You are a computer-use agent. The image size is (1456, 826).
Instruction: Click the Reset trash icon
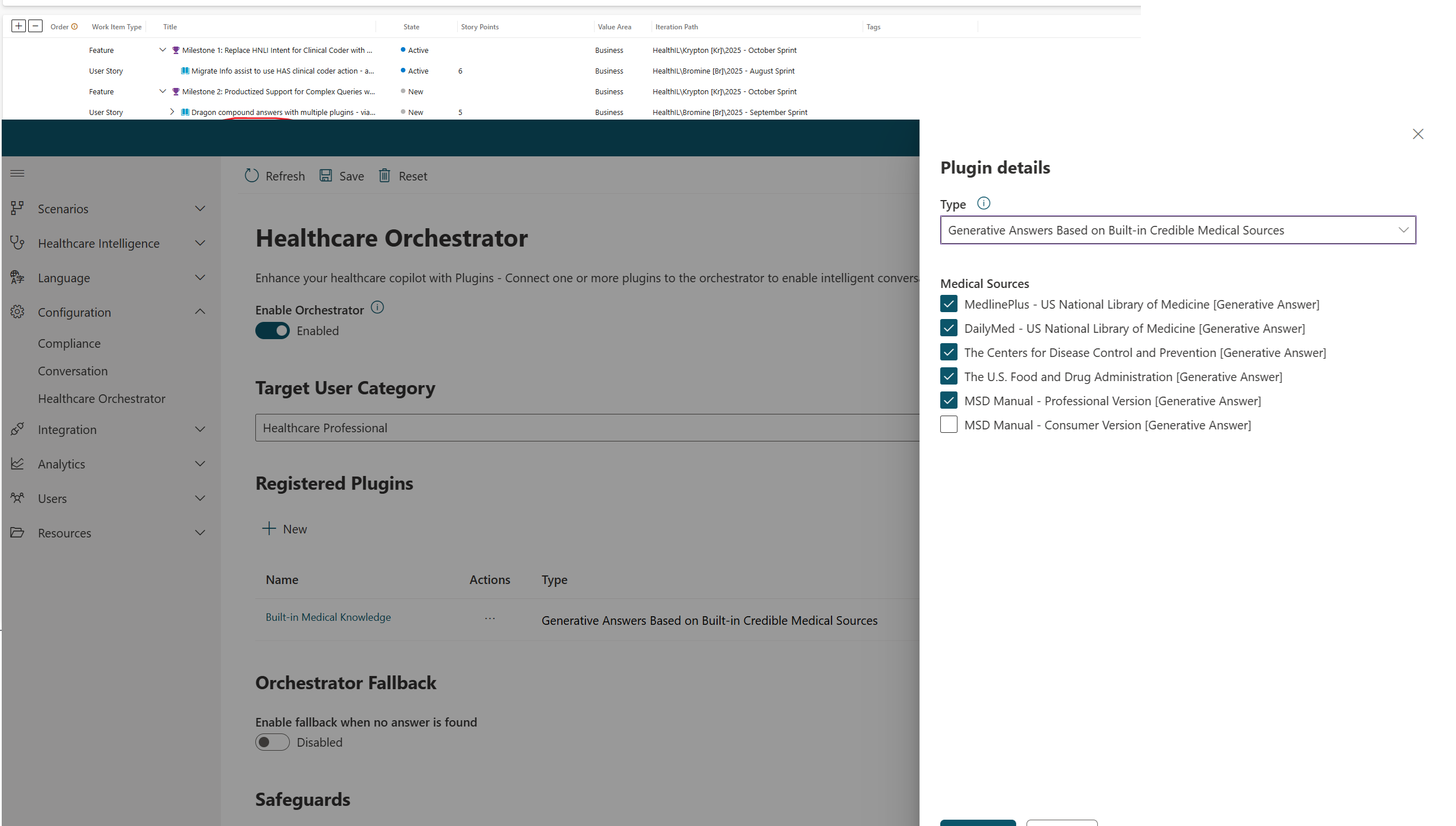pyautogui.click(x=384, y=176)
